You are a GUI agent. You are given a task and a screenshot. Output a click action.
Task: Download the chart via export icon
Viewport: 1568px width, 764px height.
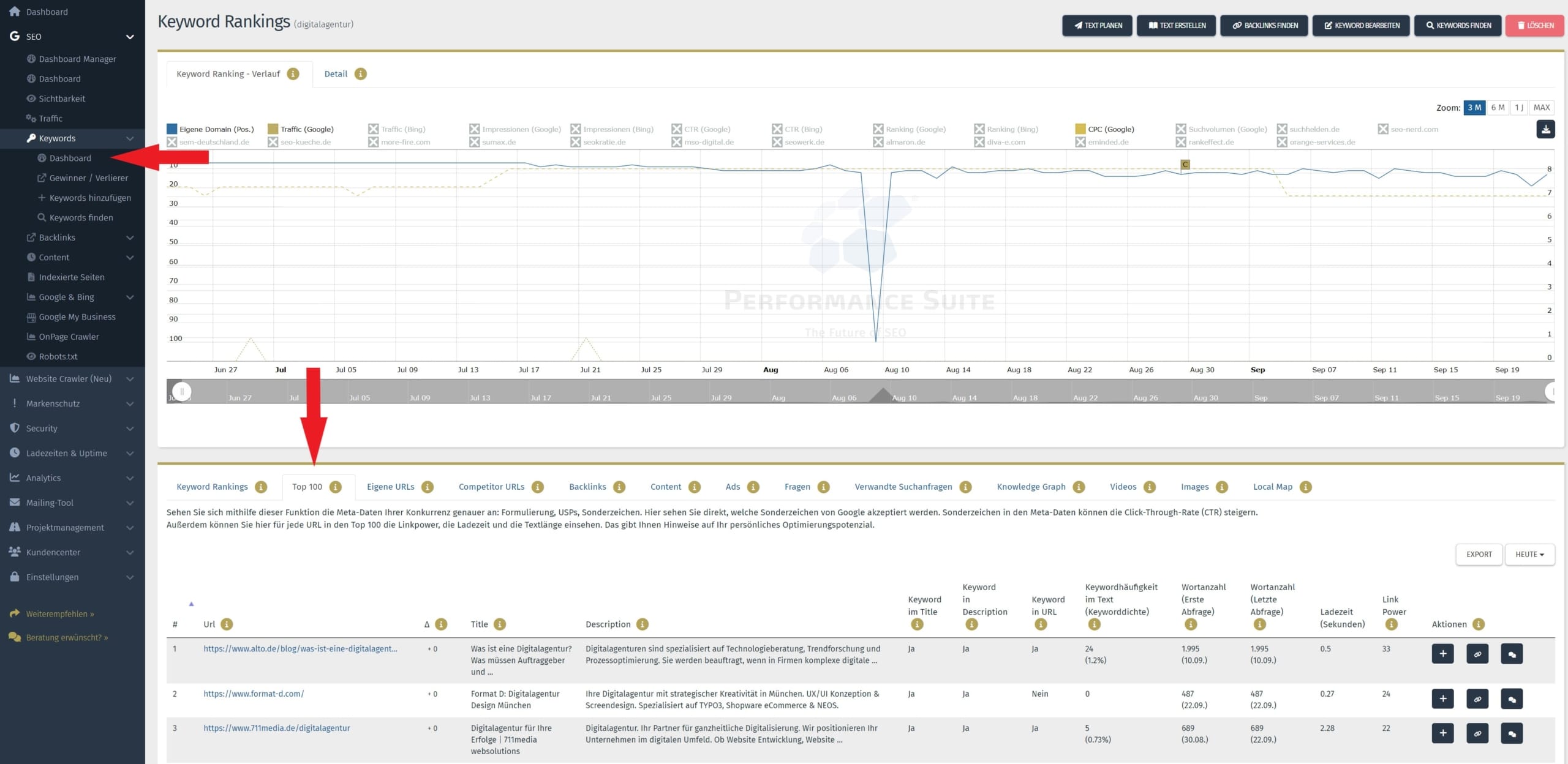[1545, 129]
